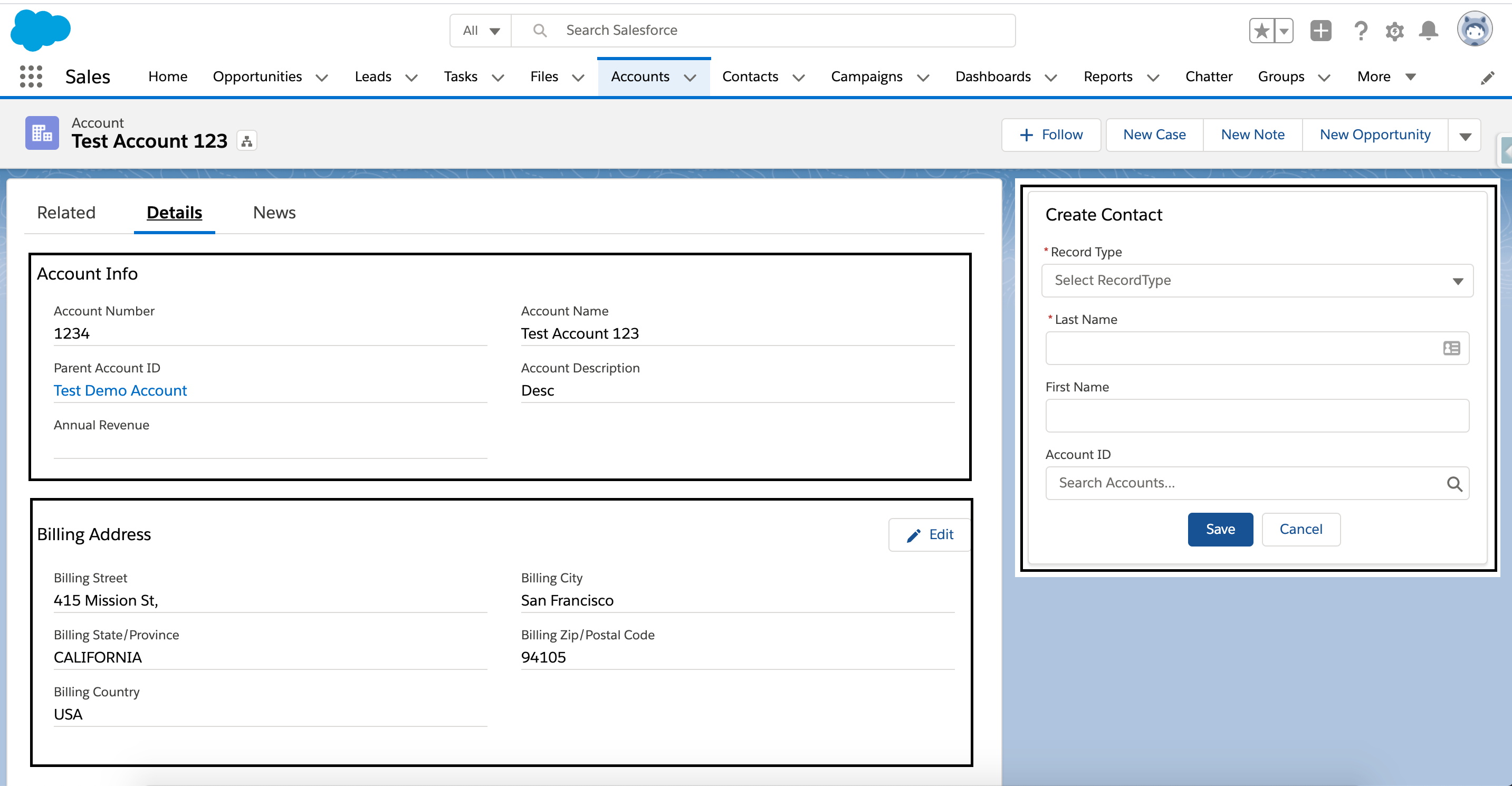This screenshot has height=786, width=1512.
Task: Click the Favorites star icon
Action: coord(1261,31)
